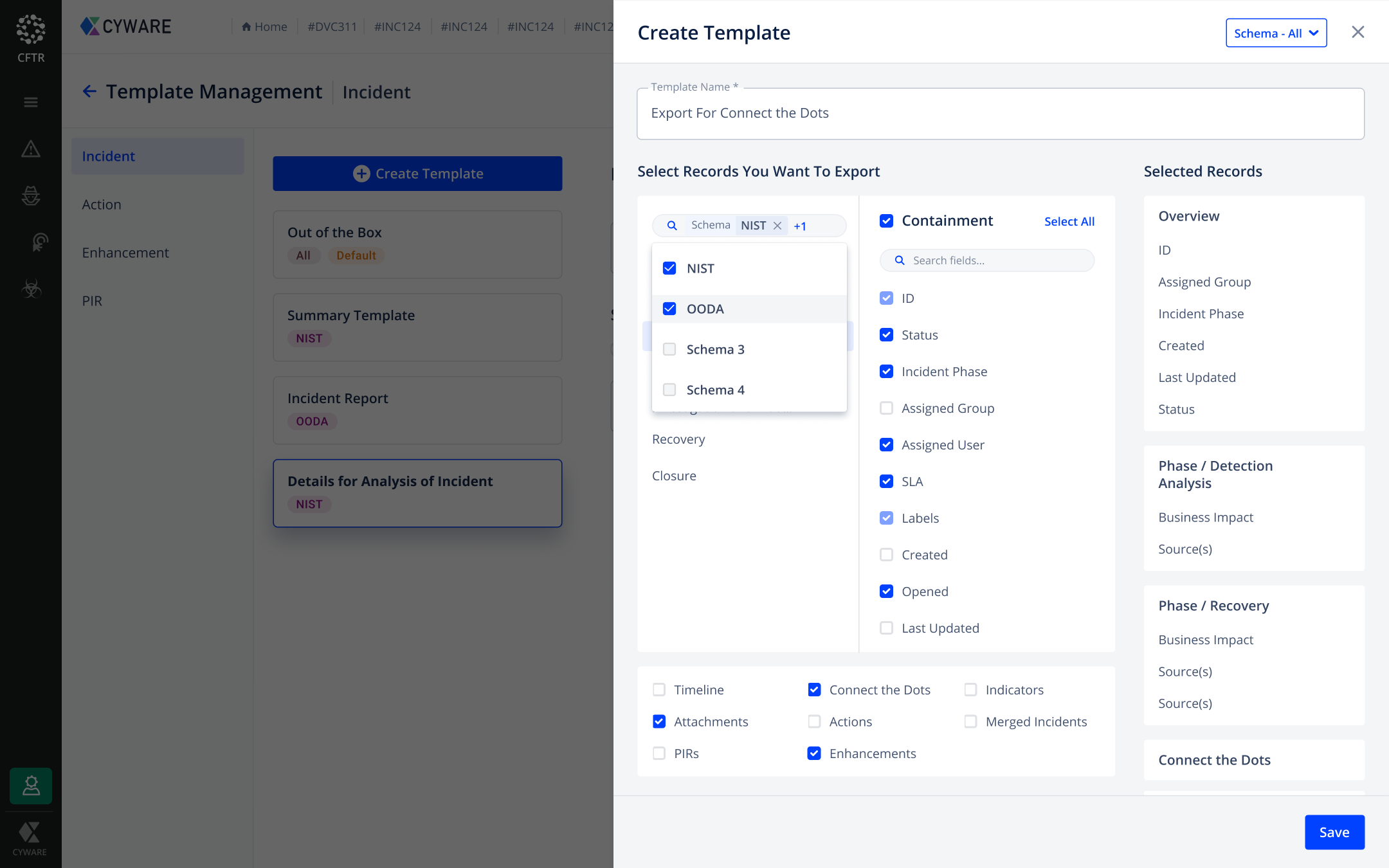Tick the Timeline checkbox
The image size is (1389, 868).
[659, 690]
